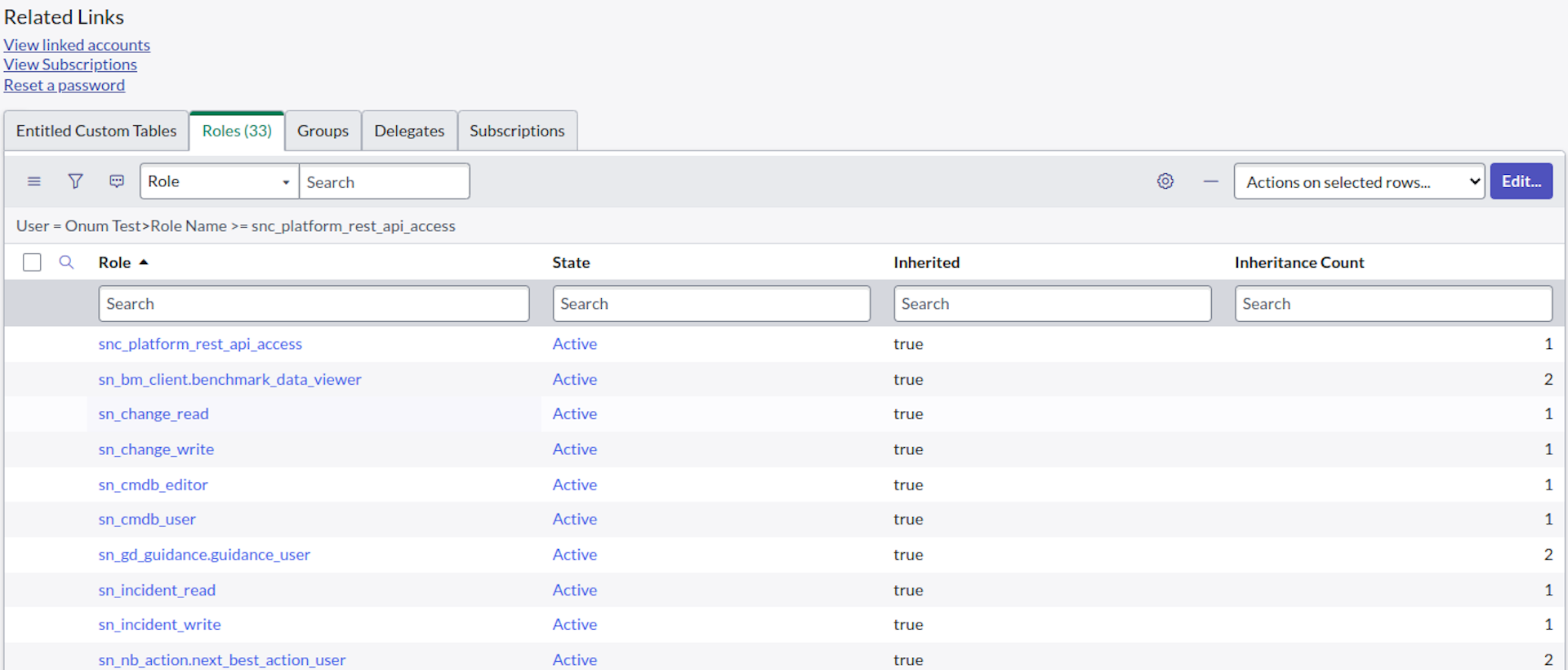Toggle column search magnifier icon
Viewport: 1568px width, 670px height.
66,262
